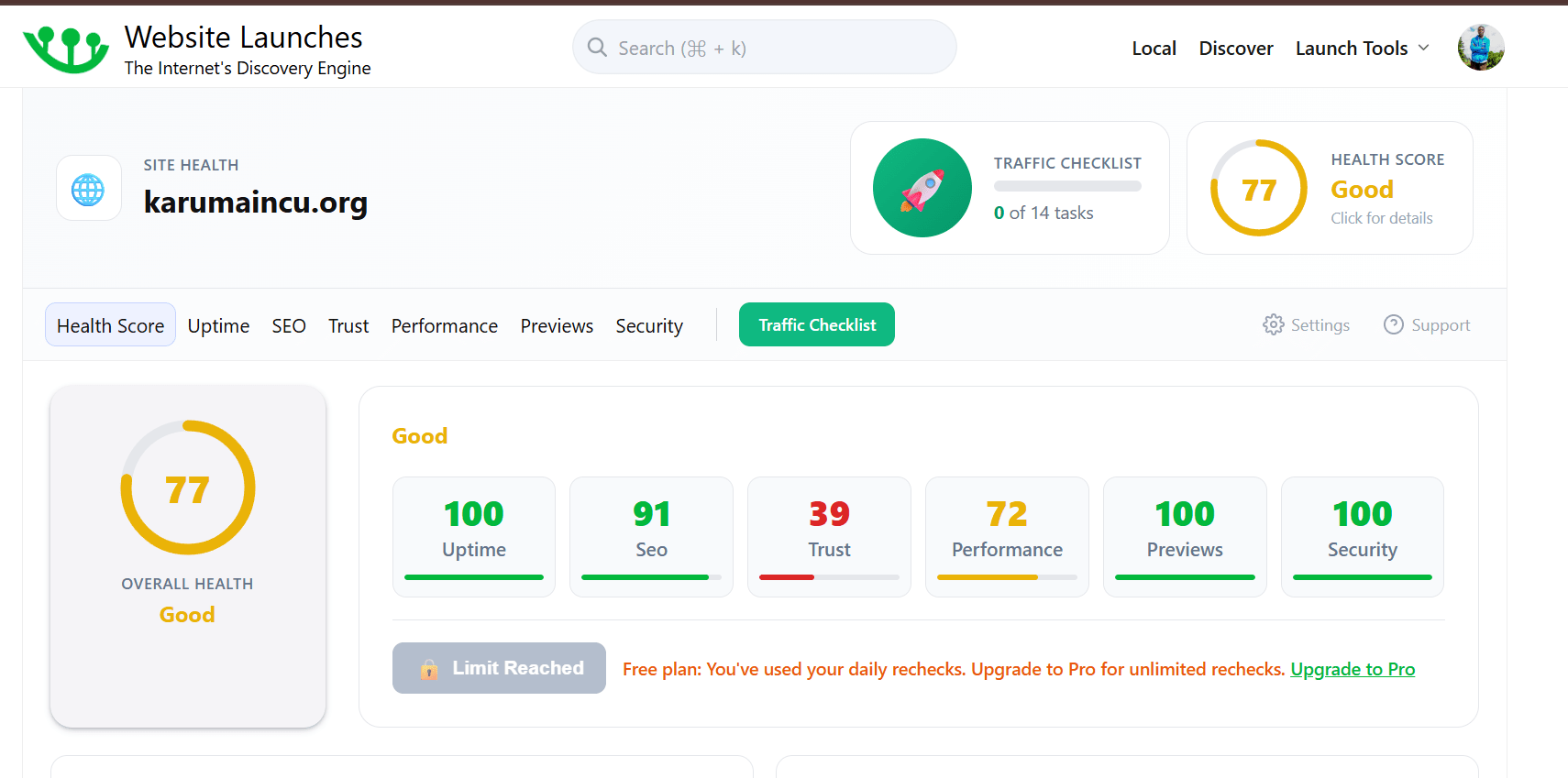Click the globe site icon for karumaincu.org
Image resolution: width=1568 pixels, height=778 pixels.
tap(88, 190)
